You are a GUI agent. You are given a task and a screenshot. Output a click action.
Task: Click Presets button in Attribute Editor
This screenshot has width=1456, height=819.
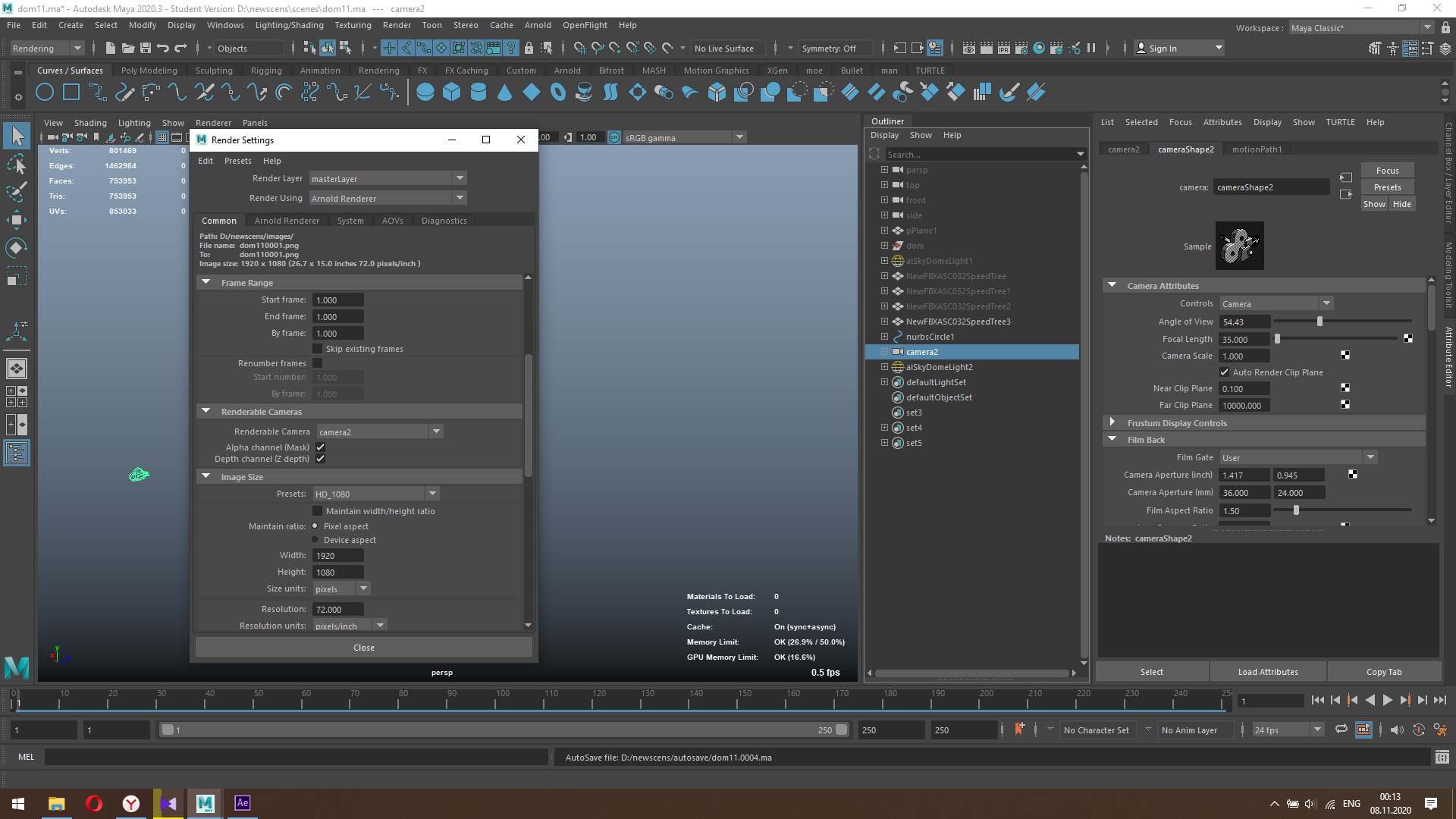coord(1387,187)
